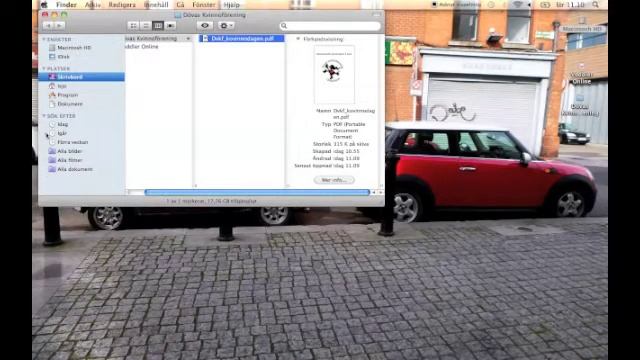Switch to column view
The width and height of the screenshot is (640, 360).
(x=158, y=25)
